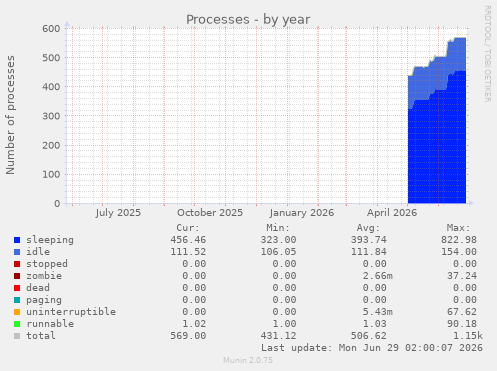
Task: Click idle minimum value 106.05
Action: pos(278,252)
